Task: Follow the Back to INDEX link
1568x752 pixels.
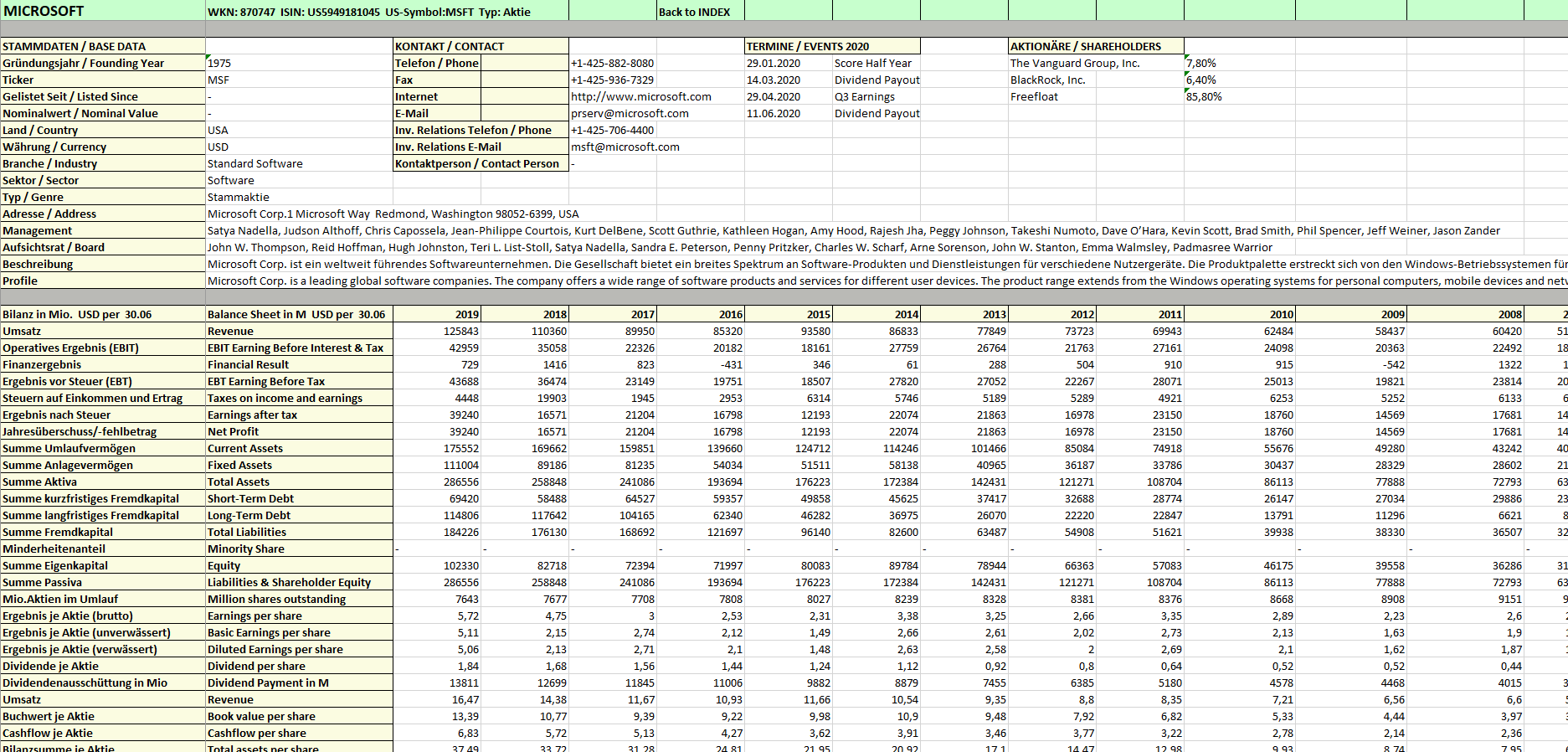Action: [x=694, y=12]
